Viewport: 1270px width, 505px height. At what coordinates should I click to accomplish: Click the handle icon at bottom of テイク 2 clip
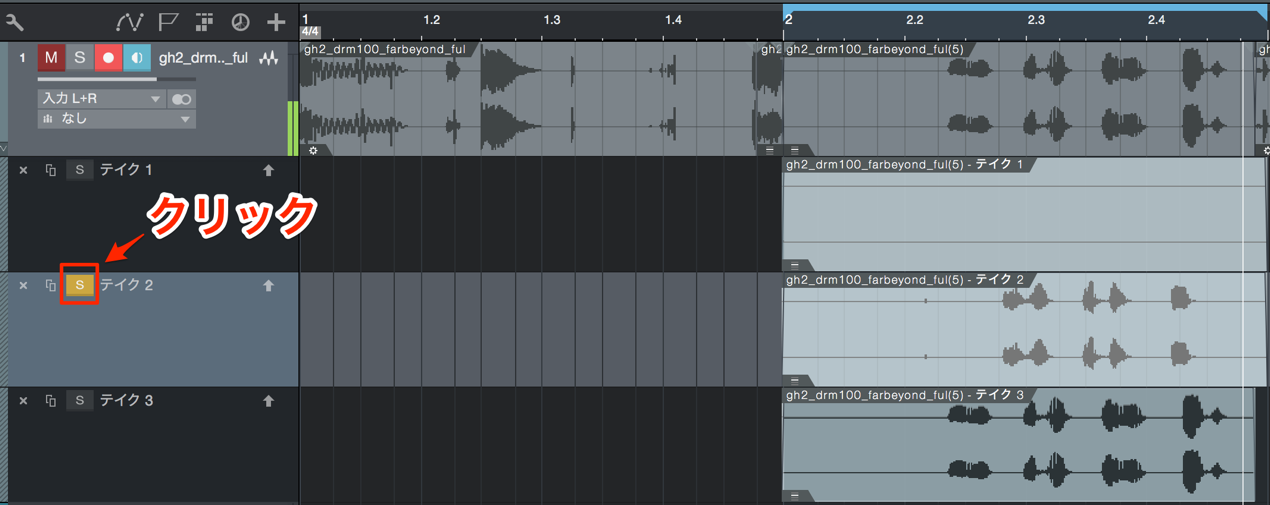click(795, 380)
